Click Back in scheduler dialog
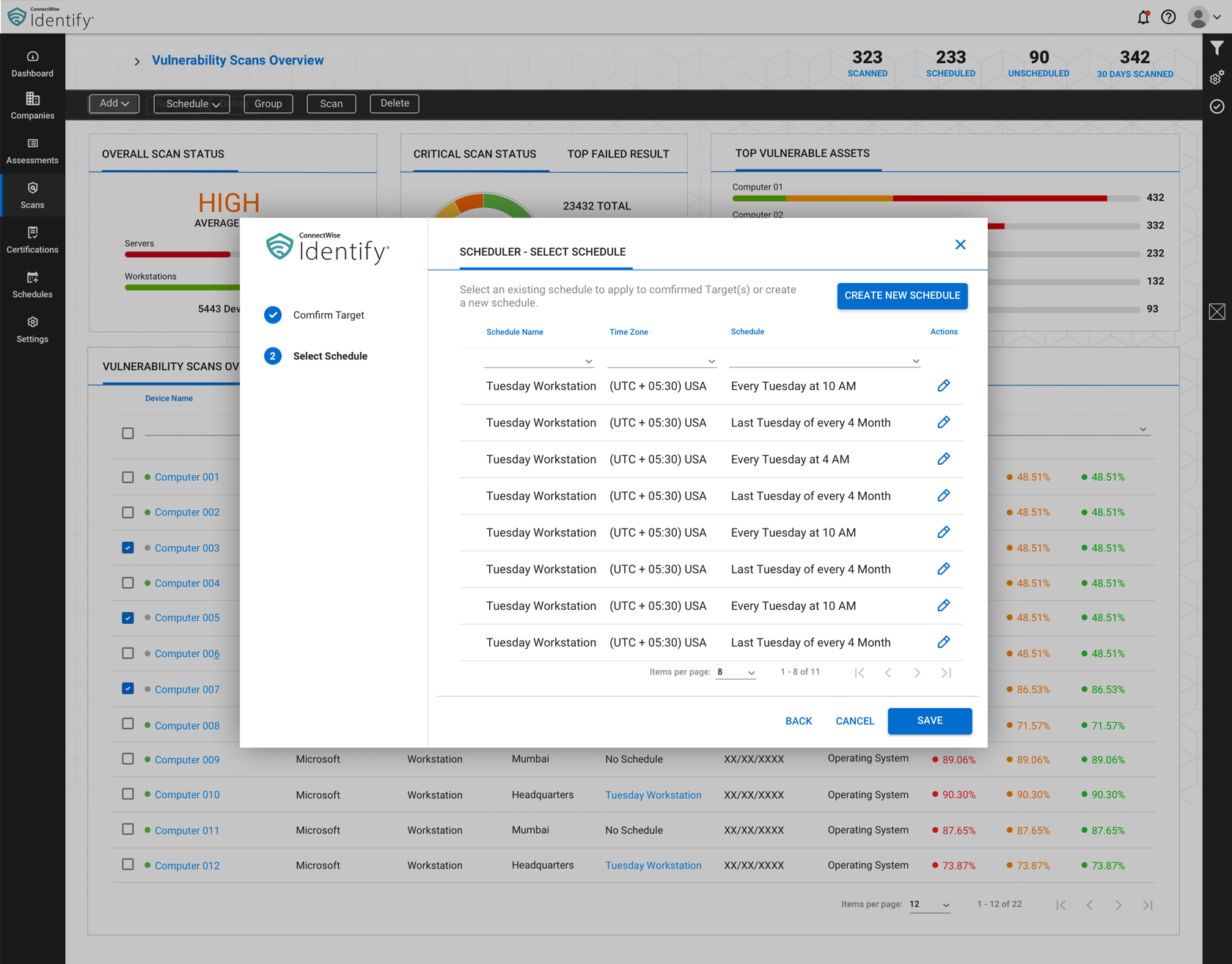The height and width of the screenshot is (964, 1232). pyautogui.click(x=799, y=721)
